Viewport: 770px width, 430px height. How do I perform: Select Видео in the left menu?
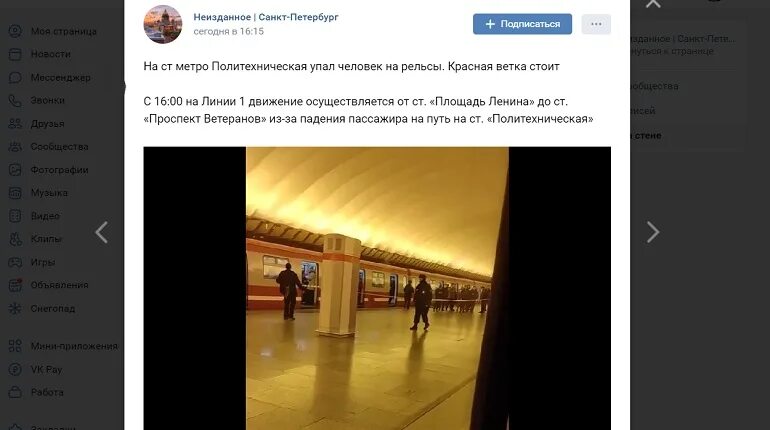[45, 216]
